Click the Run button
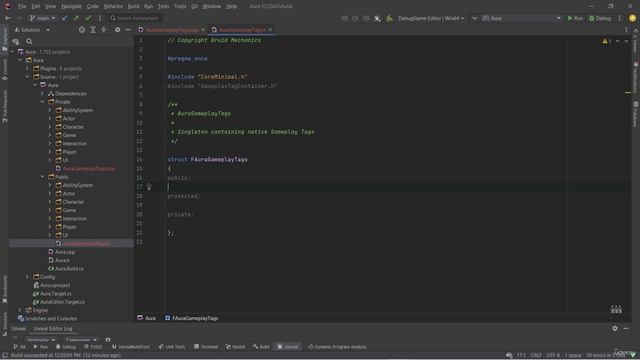 point(575,18)
